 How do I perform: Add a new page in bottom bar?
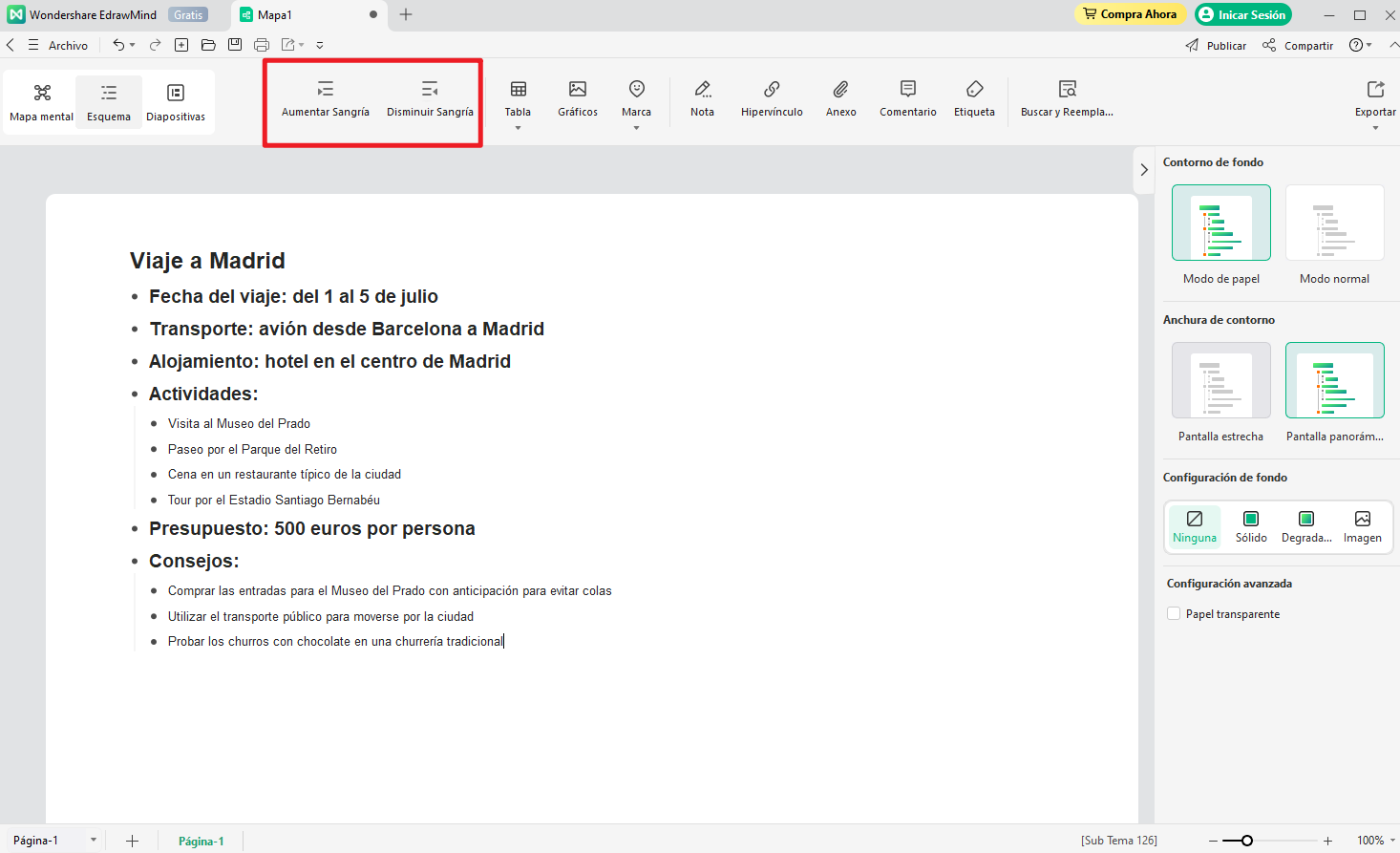coord(132,841)
